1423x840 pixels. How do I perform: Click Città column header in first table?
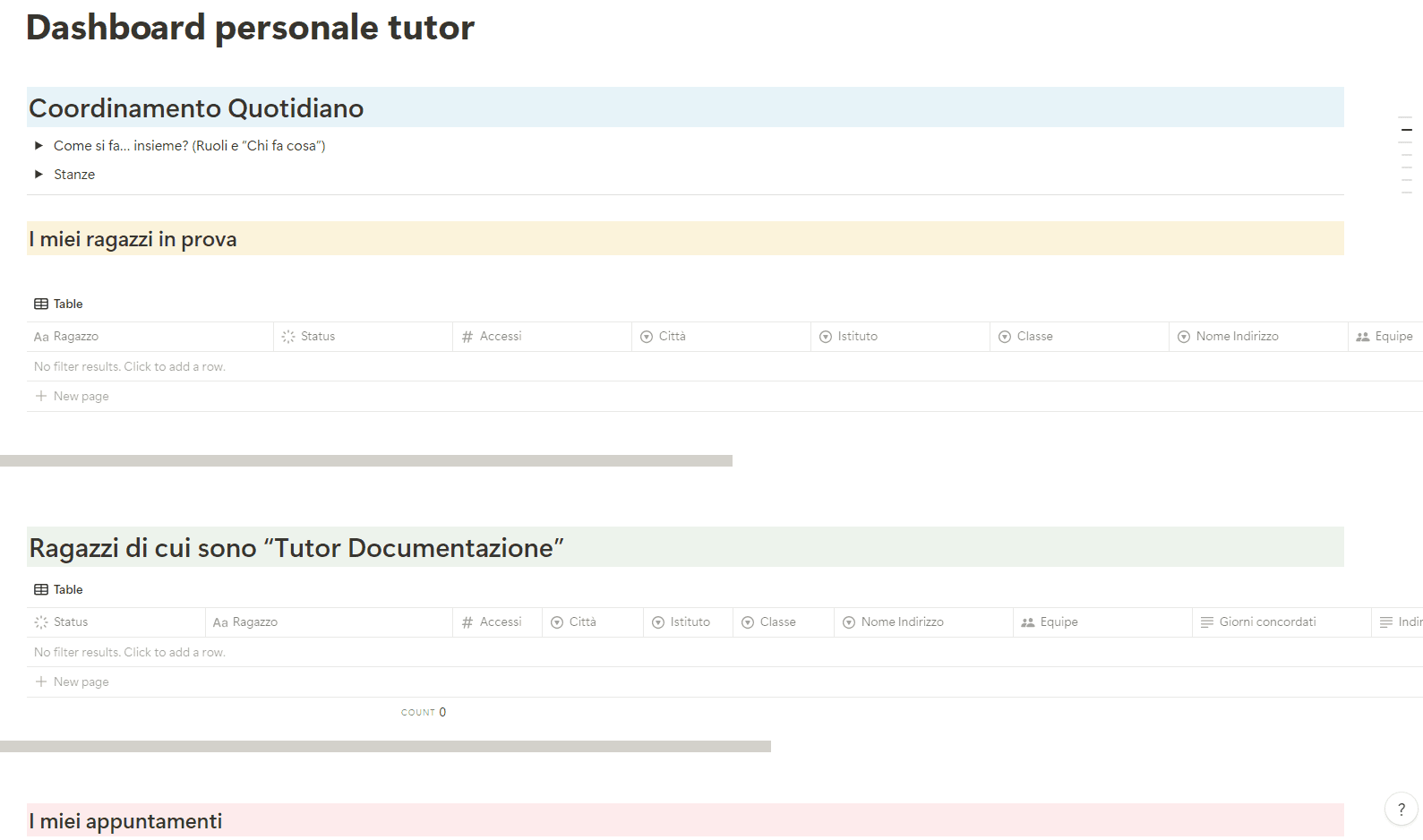tap(721, 337)
